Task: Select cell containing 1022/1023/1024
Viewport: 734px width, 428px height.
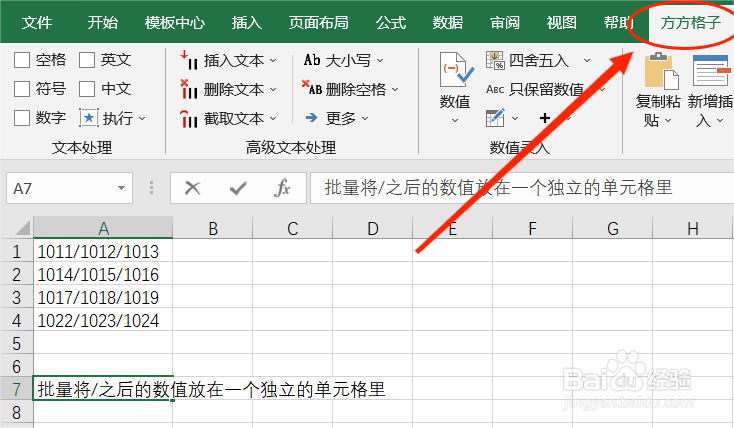Action: tap(103, 320)
